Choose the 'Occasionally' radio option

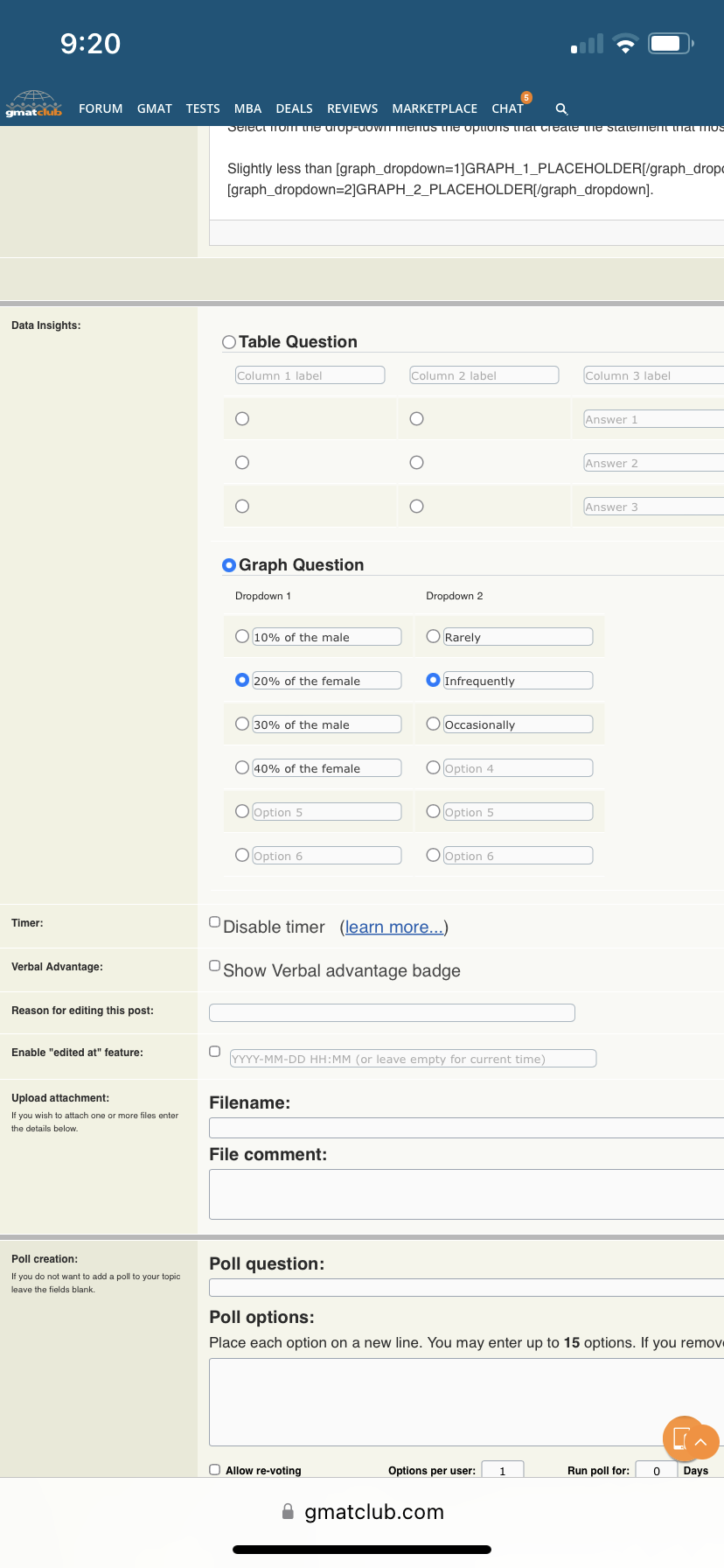click(x=433, y=724)
